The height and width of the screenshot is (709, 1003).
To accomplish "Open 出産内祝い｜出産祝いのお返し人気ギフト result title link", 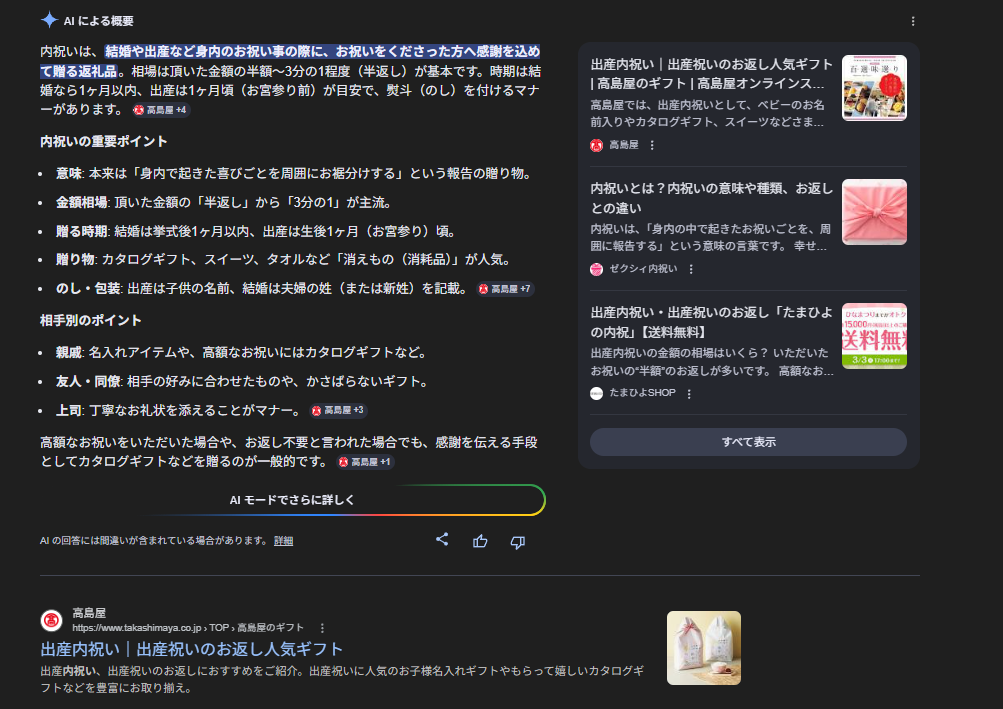I will (191, 649).
